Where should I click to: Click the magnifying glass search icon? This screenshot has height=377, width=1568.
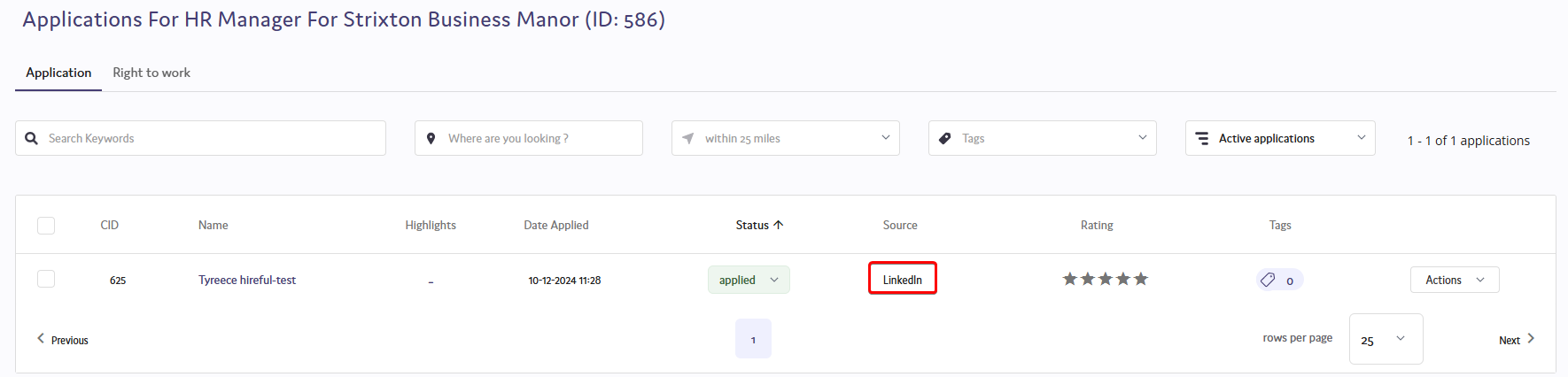coord(32,138)
